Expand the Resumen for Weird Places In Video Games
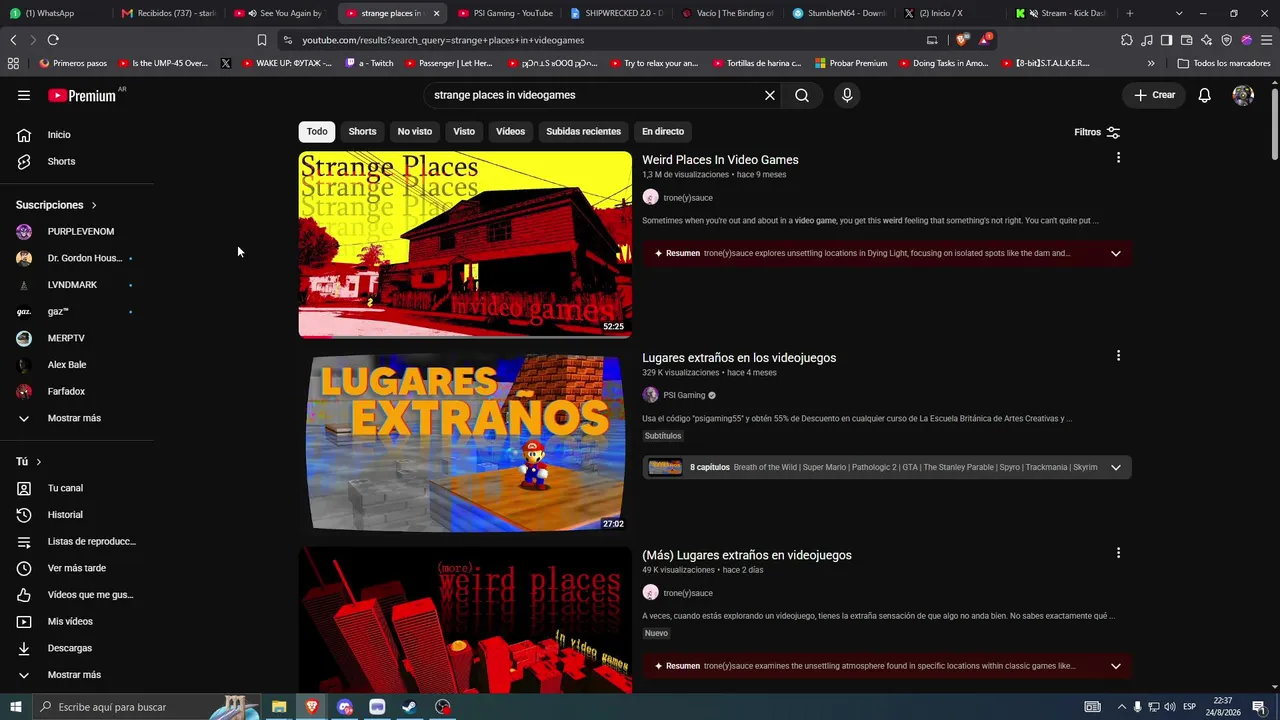 click(1116, 253)
